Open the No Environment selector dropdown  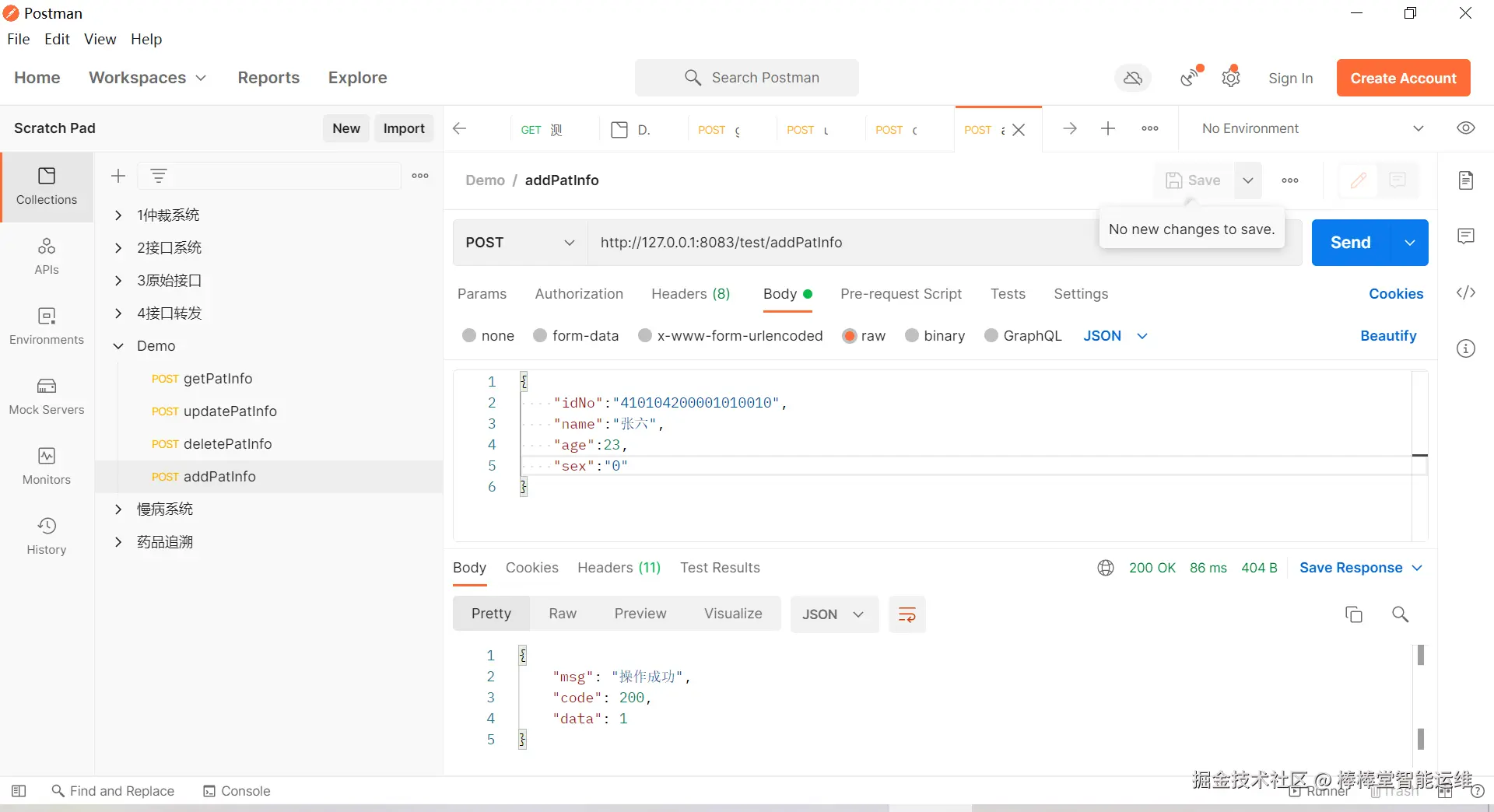1312,128
